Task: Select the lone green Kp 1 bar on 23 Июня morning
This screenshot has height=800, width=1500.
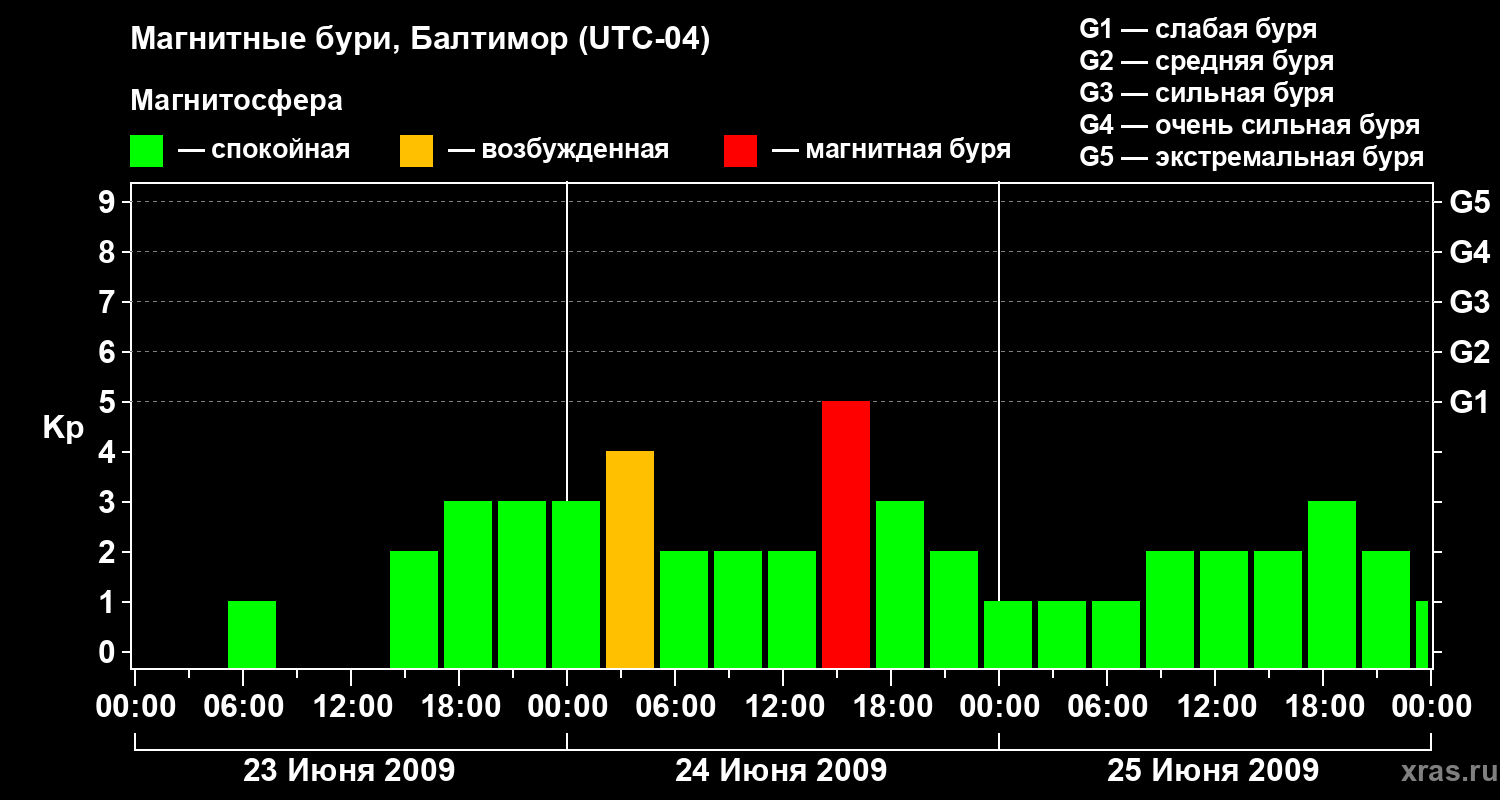Action: (252, 634)
